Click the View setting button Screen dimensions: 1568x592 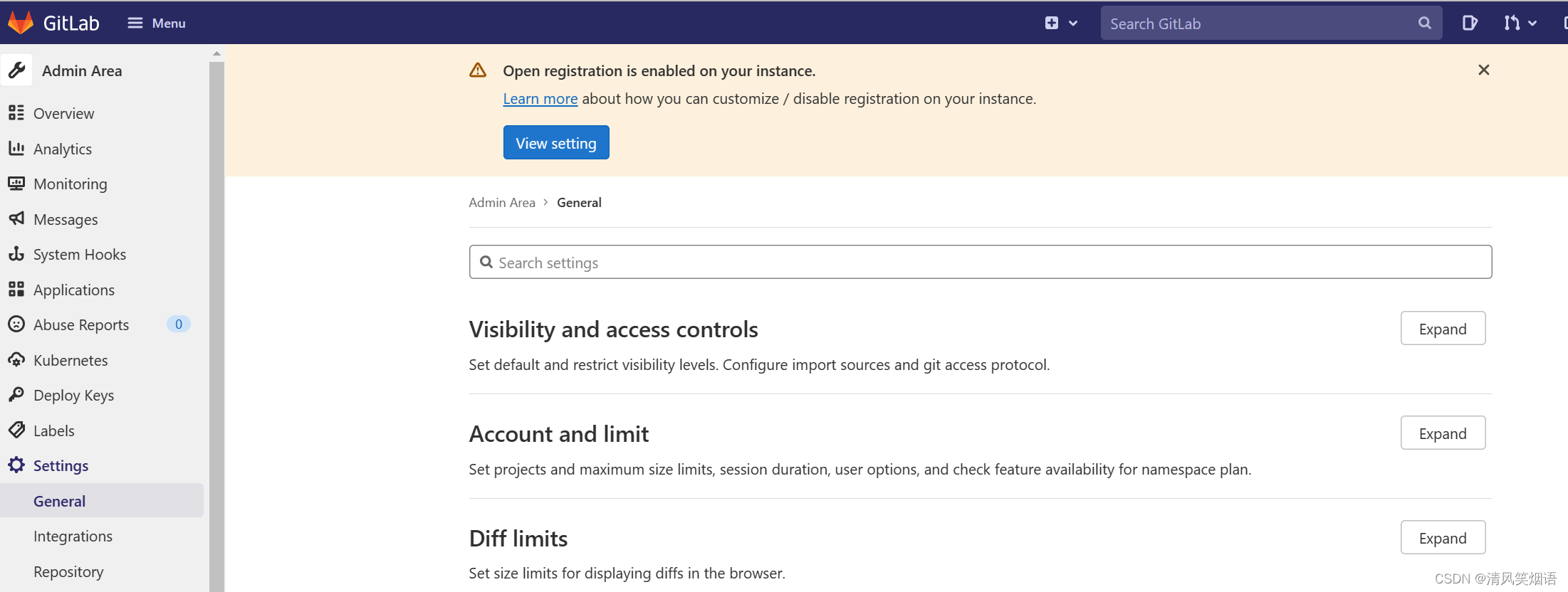[x=556, y=142]
